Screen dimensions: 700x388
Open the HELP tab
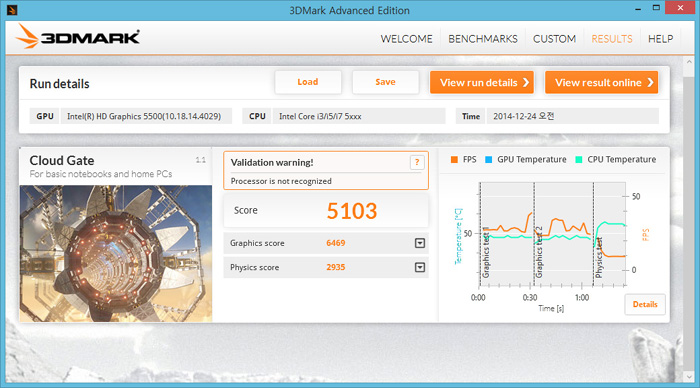pyautogui.click(x=660, y=39)
